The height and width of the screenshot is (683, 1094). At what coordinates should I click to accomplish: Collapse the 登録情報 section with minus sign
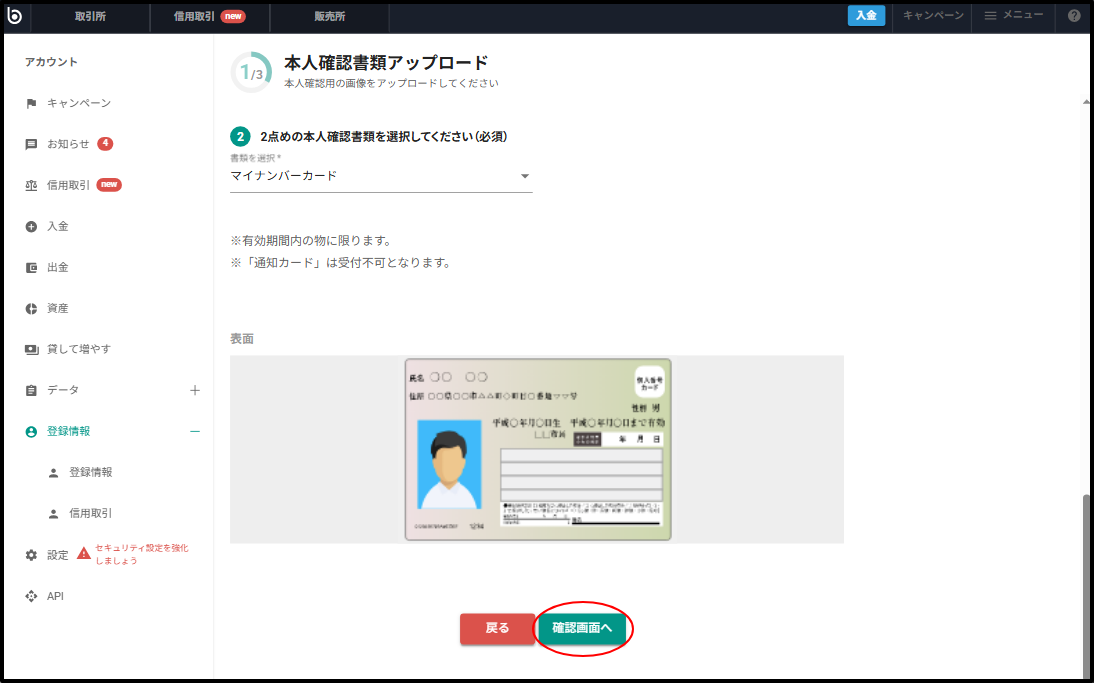pyautogui.click(x=194, y=430)
